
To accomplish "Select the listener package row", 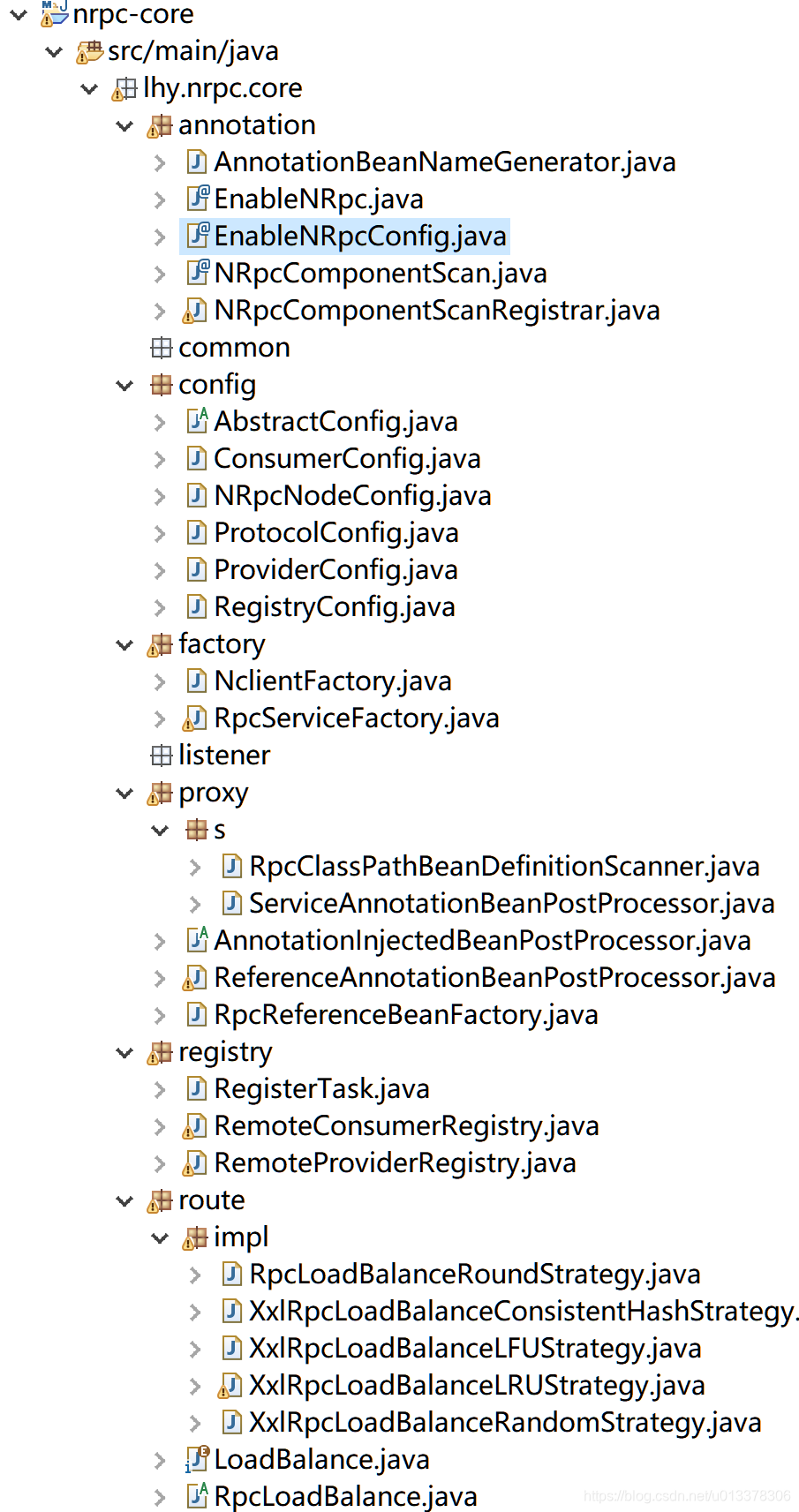I will pyautogui.click(x=224, y=756).
